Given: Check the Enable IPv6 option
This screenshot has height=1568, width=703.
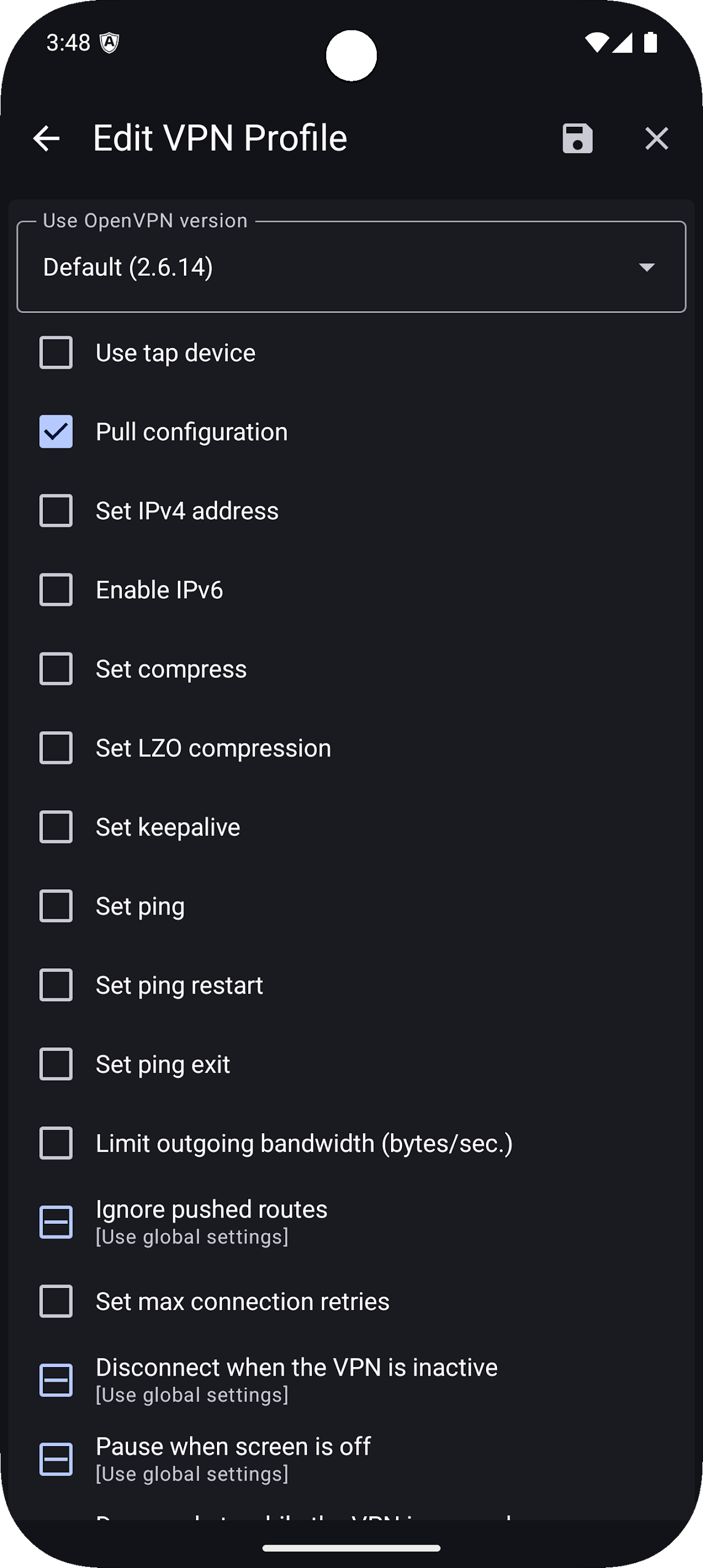Looking at the screenshot, I should [56, 590].
